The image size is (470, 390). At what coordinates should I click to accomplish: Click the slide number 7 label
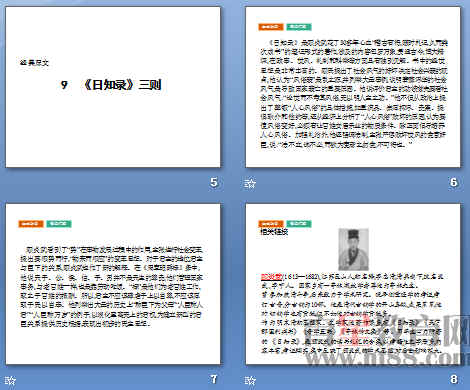[214, 379]
